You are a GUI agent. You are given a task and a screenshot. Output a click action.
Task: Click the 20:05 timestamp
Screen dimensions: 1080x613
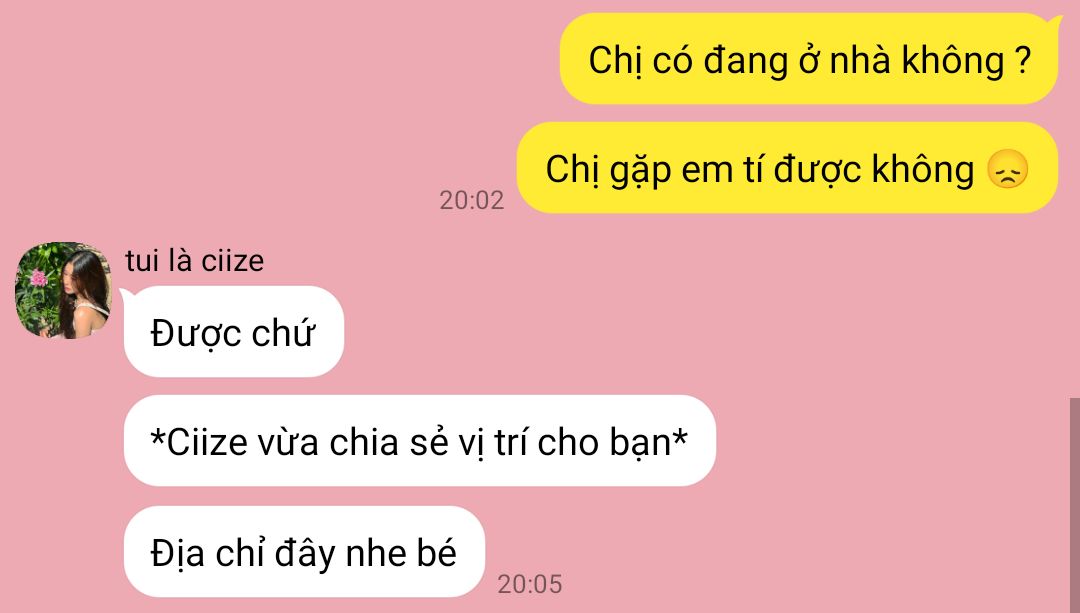530,584
